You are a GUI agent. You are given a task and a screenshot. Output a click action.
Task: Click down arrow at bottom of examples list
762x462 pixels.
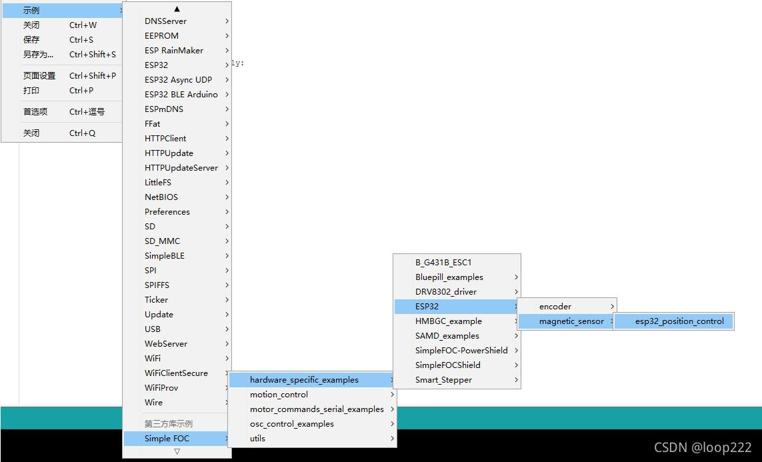click(177, 451)
